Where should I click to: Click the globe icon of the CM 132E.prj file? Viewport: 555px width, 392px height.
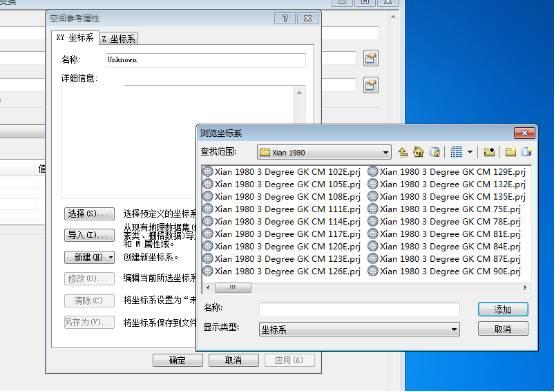point(373,184)
